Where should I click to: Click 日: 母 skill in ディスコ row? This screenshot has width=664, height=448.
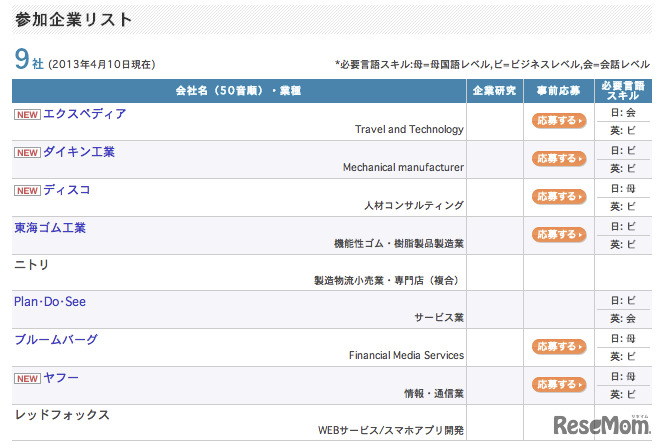coord(623,188)
